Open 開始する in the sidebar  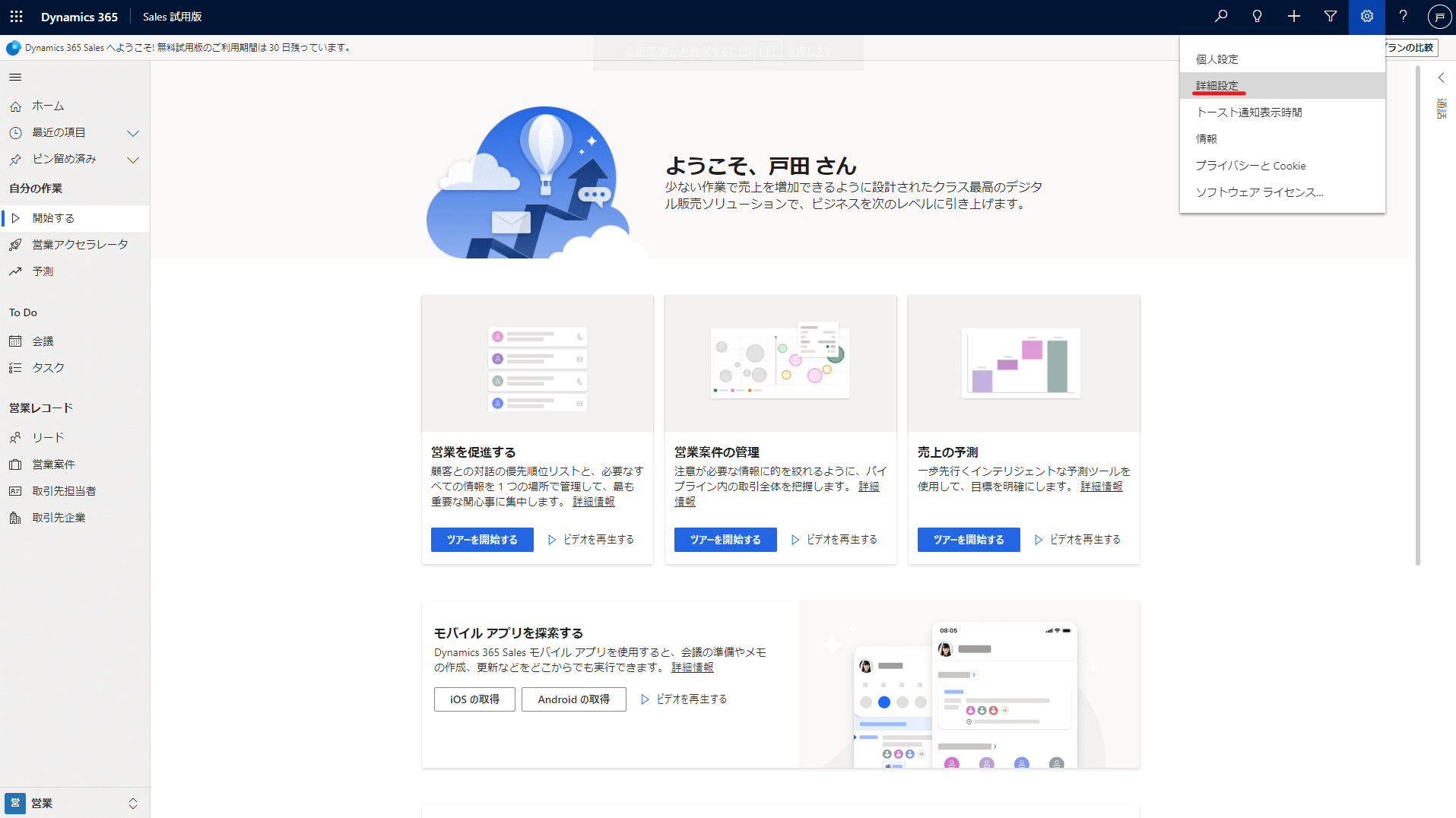pos(75,218)
